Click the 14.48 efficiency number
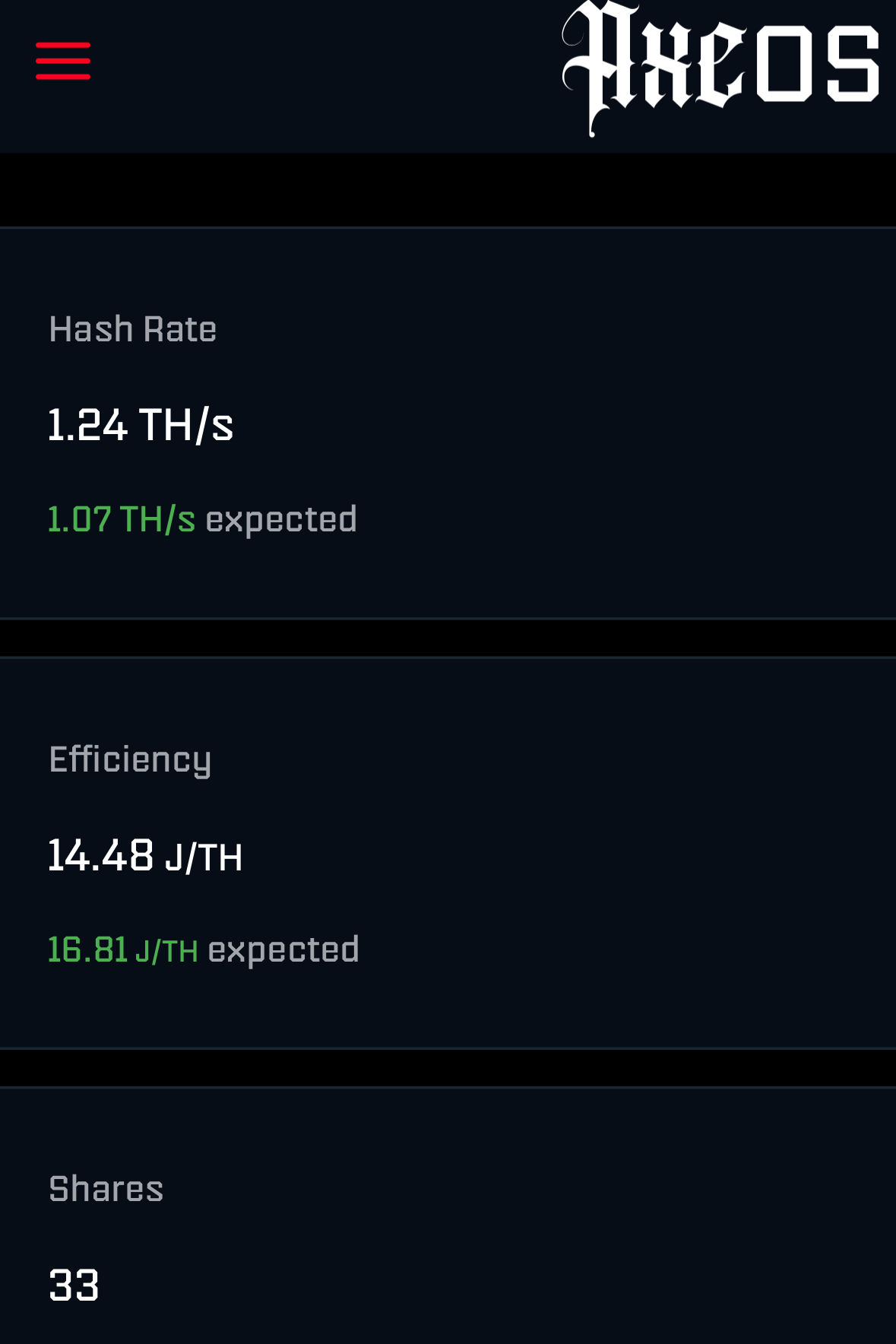Screen dimensions: 896x1344 point(101,855)
